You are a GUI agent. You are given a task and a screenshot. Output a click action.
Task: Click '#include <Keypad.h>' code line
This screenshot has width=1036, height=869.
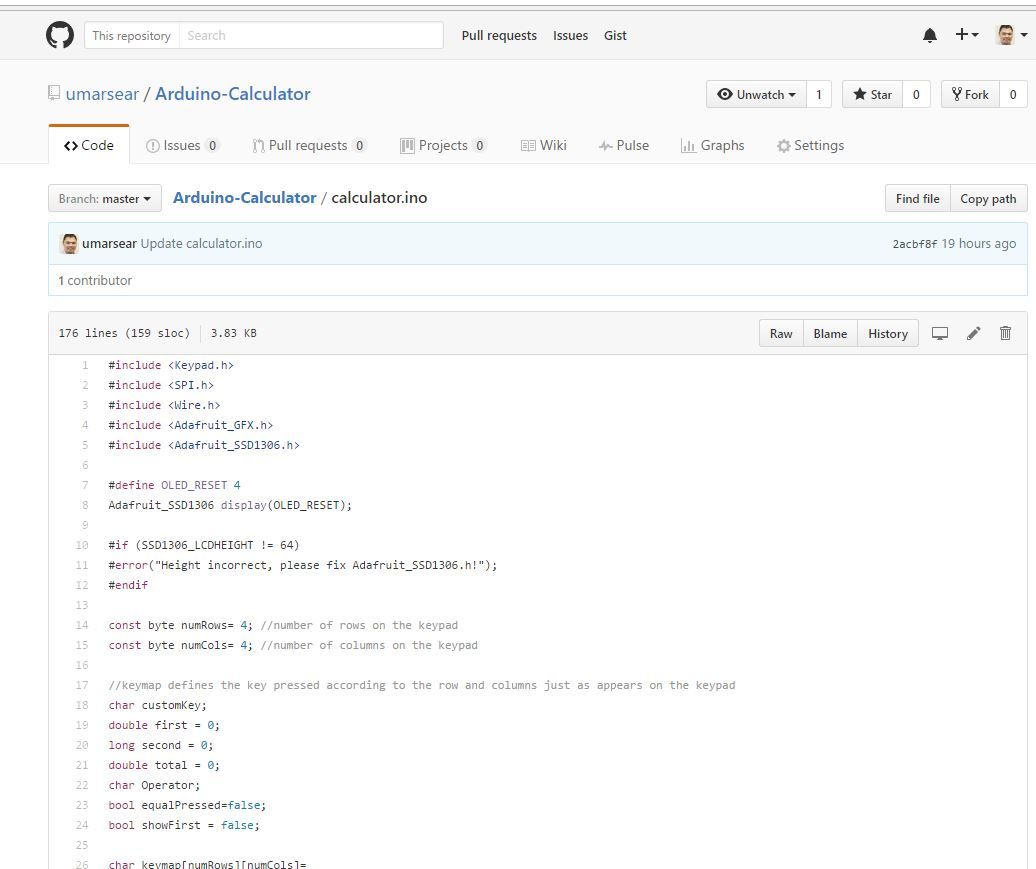tap(171, 365)
